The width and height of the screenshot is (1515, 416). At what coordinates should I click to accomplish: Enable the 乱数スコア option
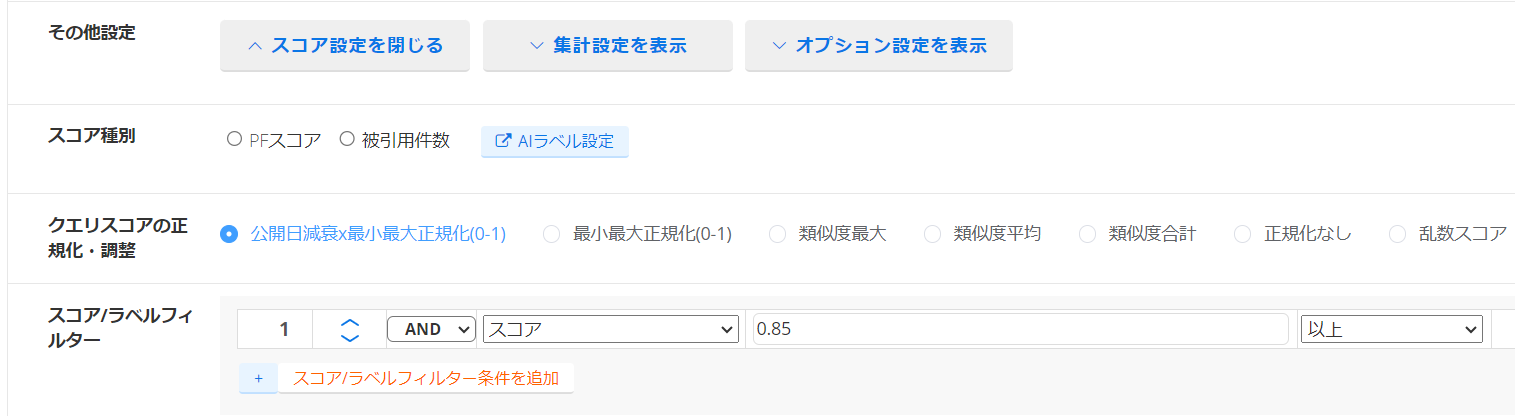click(1397, 234)
